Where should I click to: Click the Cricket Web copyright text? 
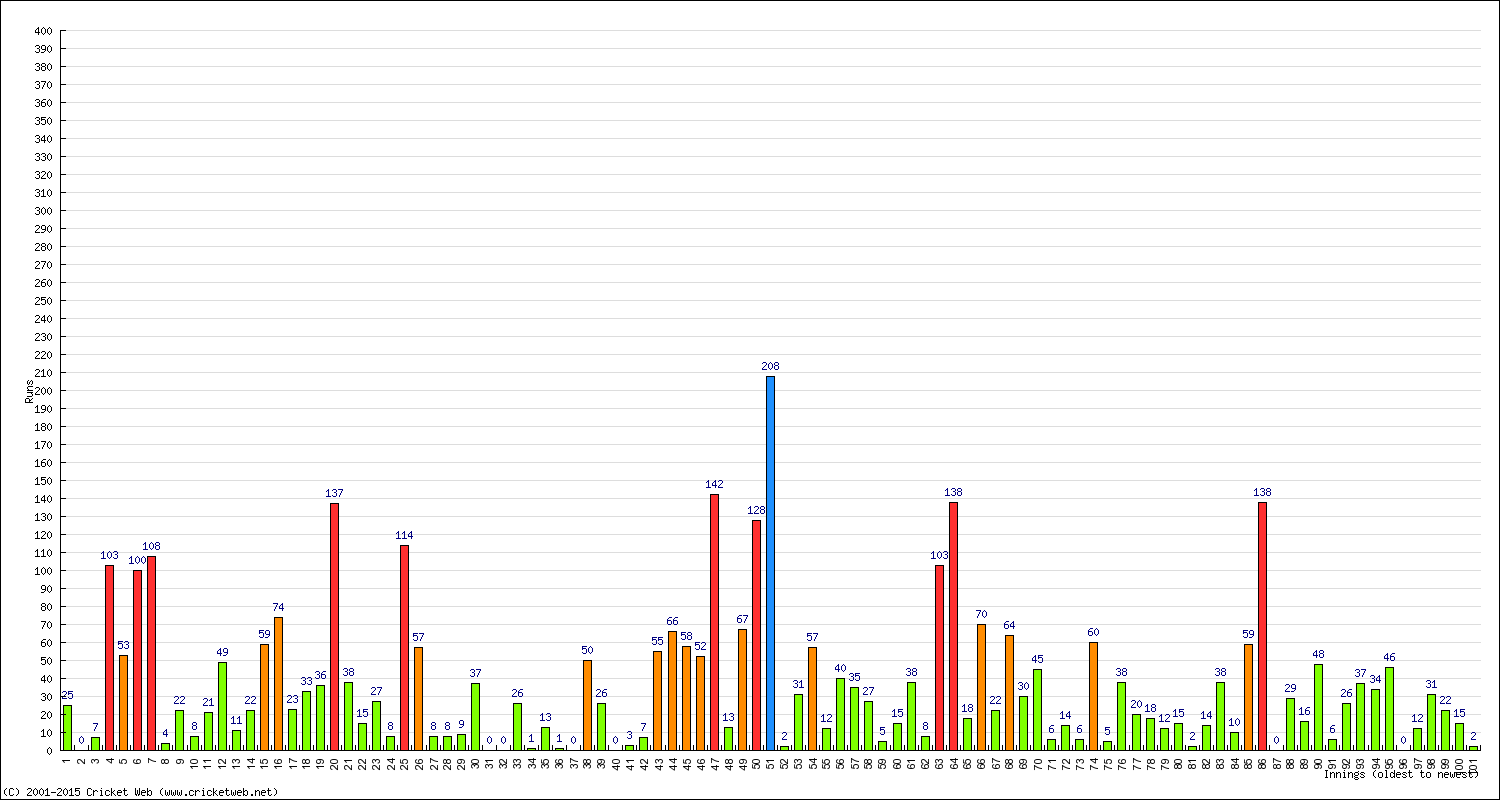click(142, 792)
